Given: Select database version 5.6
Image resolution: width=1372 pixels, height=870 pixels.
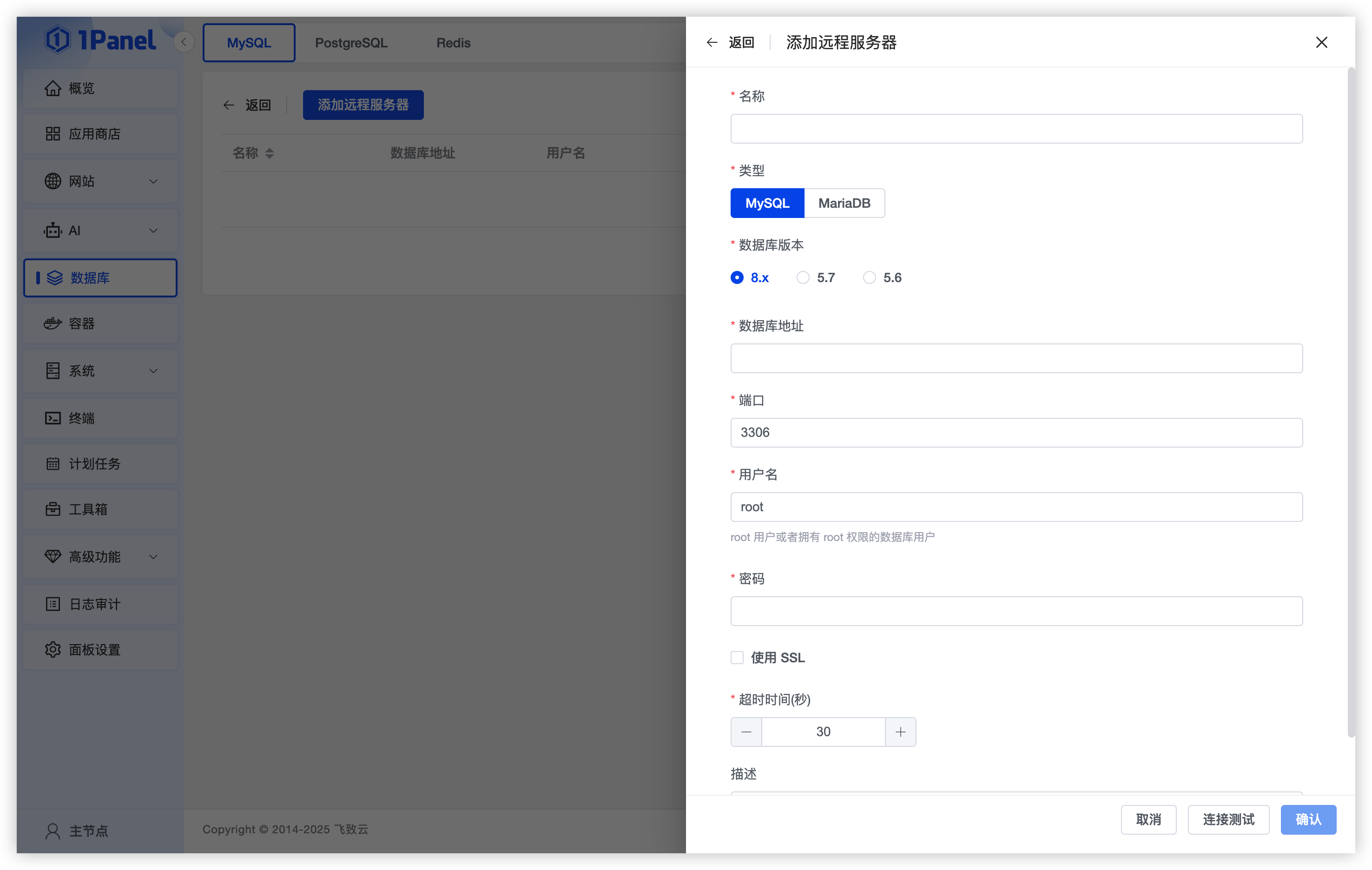Looking at the screenshot, I should click(869, 277).
